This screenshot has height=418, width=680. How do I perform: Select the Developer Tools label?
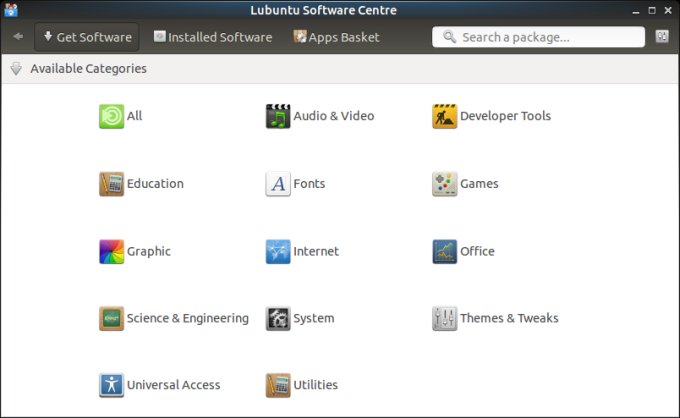[x=505, y=116]
